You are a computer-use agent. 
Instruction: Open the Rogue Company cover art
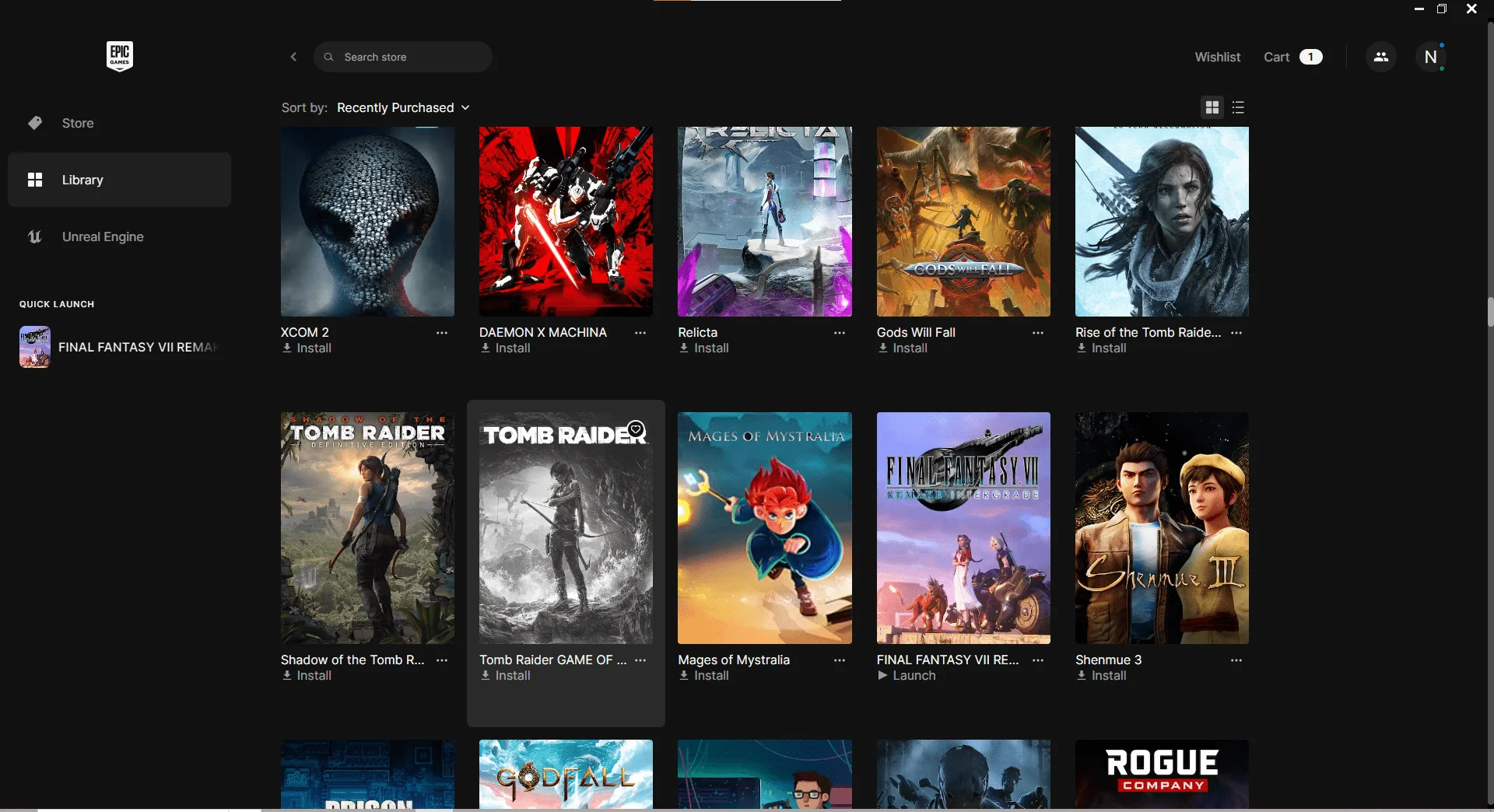click(1162, 775)
